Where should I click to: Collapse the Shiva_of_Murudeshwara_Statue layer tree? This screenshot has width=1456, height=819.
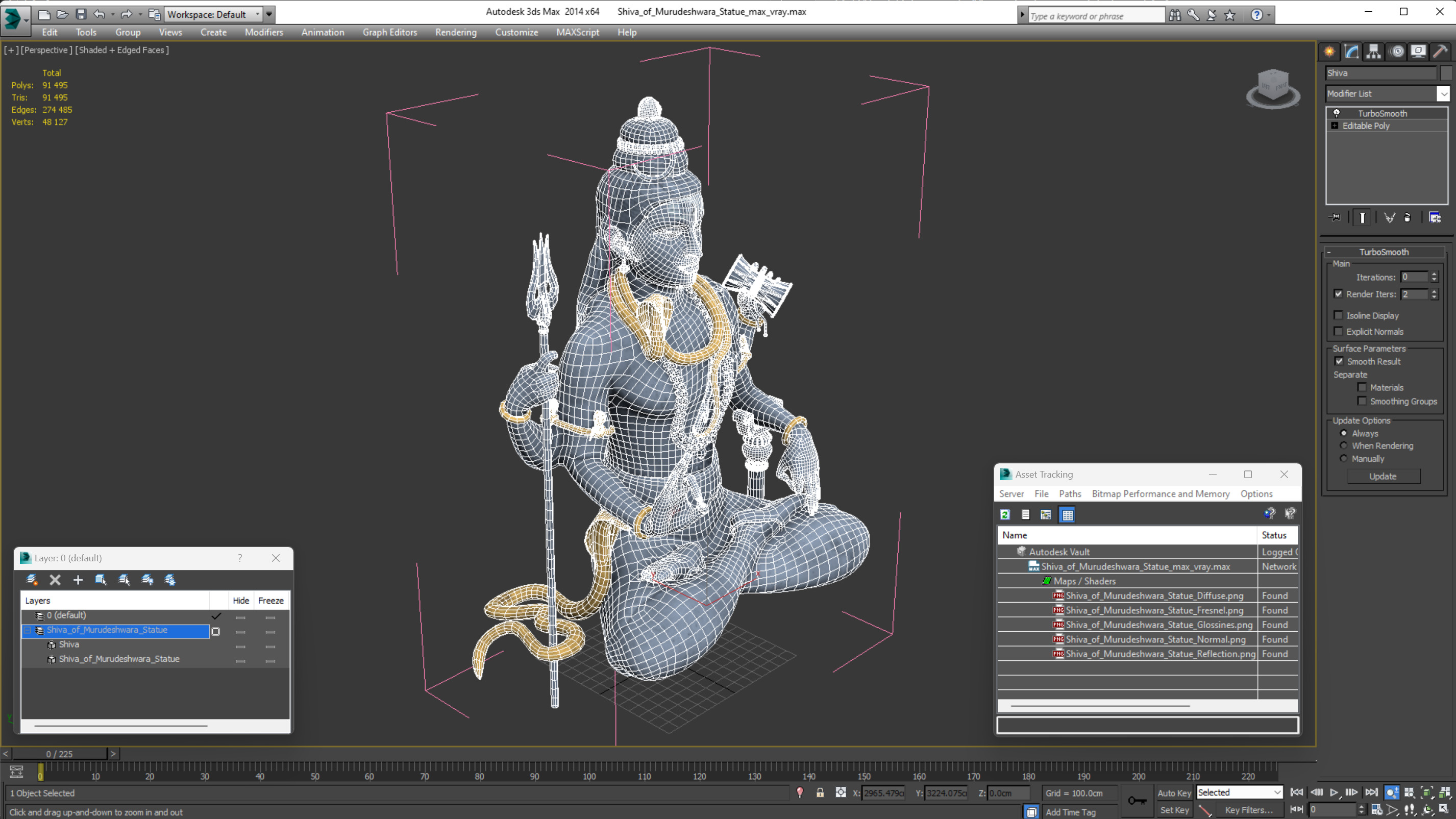[x=27, y=630]
